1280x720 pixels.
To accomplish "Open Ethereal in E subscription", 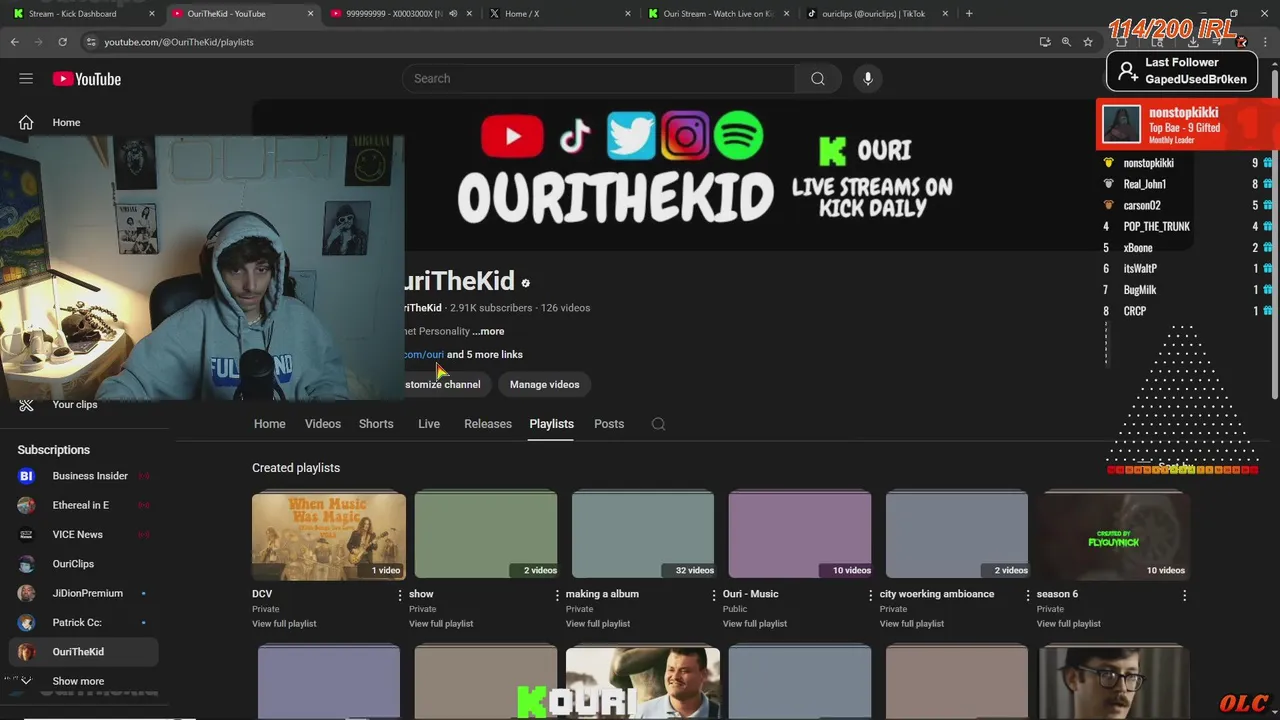I will click(84, 505).
